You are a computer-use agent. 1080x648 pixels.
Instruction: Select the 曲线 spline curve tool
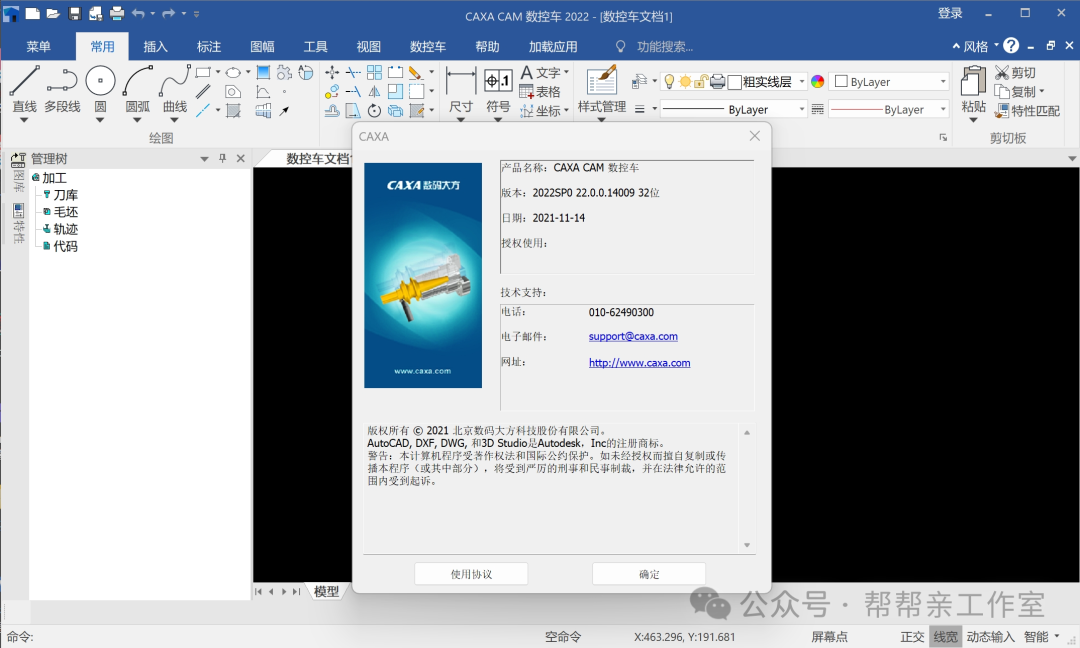coord(174,88)
